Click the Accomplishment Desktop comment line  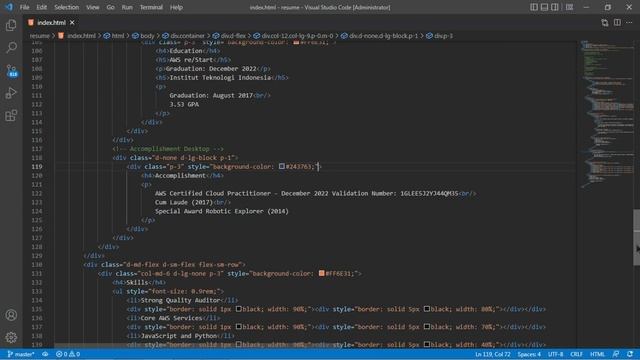168,149
